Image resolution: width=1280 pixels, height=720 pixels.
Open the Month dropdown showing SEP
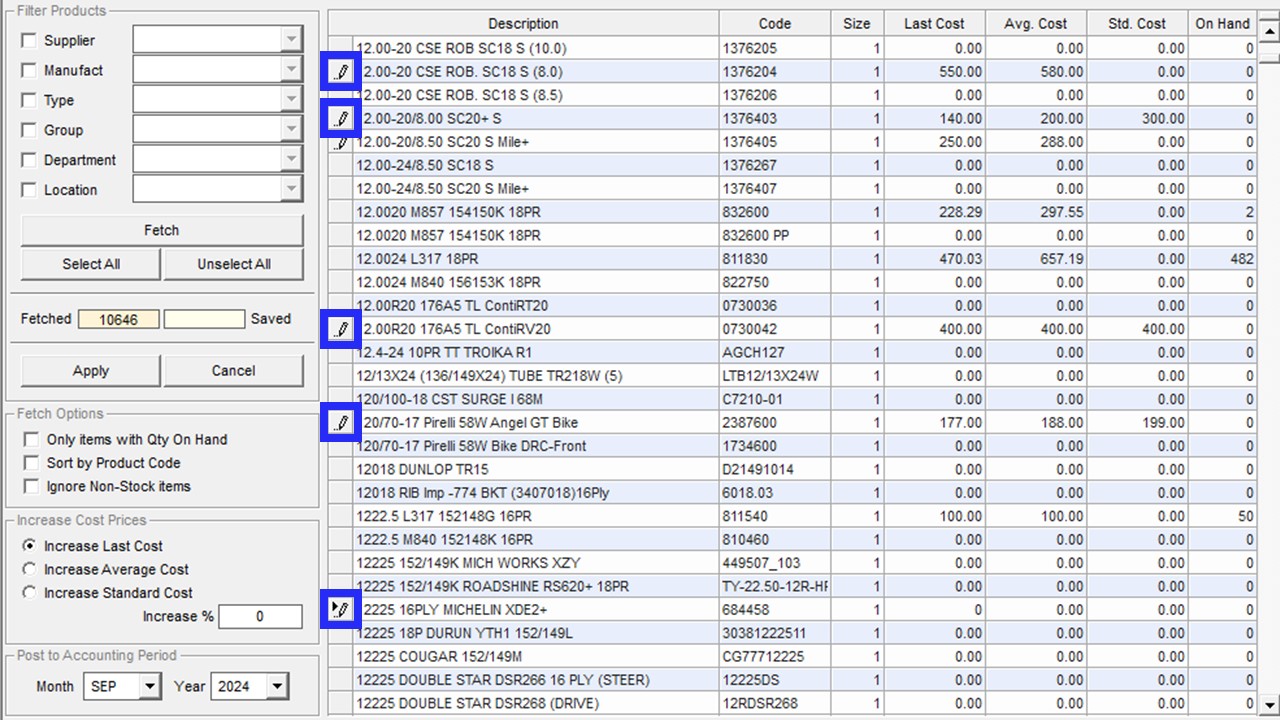point(150,686)
